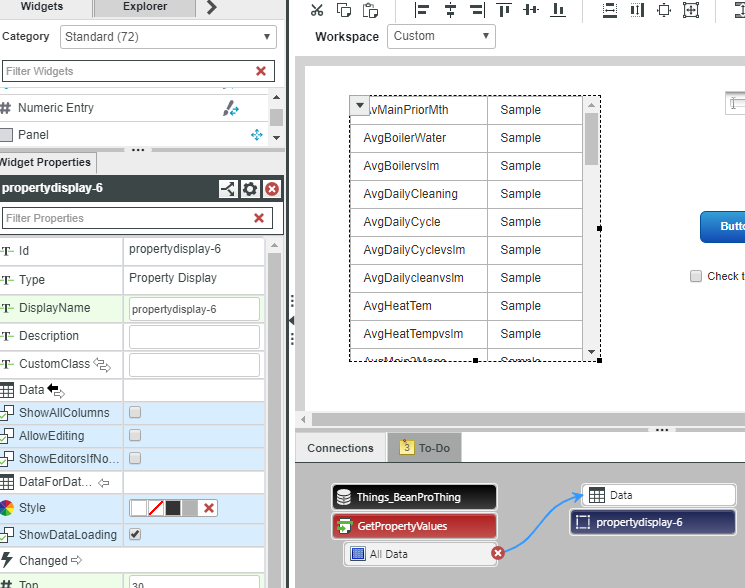This screenshot has height=588, width=745.
Task: Switch to the Widgets tab
Action: pos(42,7)
